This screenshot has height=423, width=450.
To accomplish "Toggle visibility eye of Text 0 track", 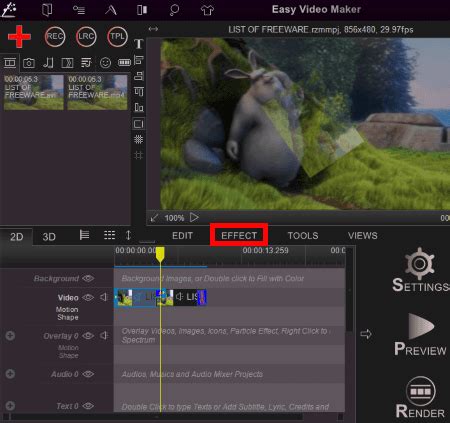I will coord(88,406).
